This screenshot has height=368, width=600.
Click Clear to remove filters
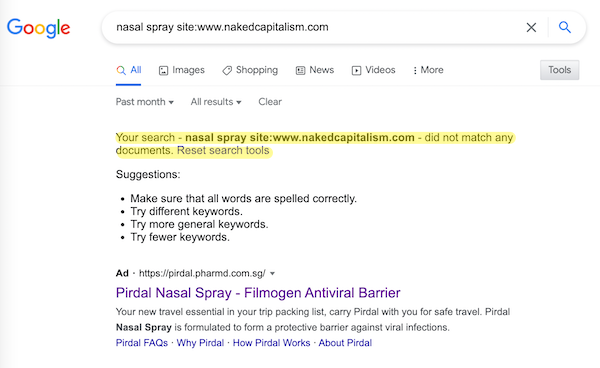point(270,102)
